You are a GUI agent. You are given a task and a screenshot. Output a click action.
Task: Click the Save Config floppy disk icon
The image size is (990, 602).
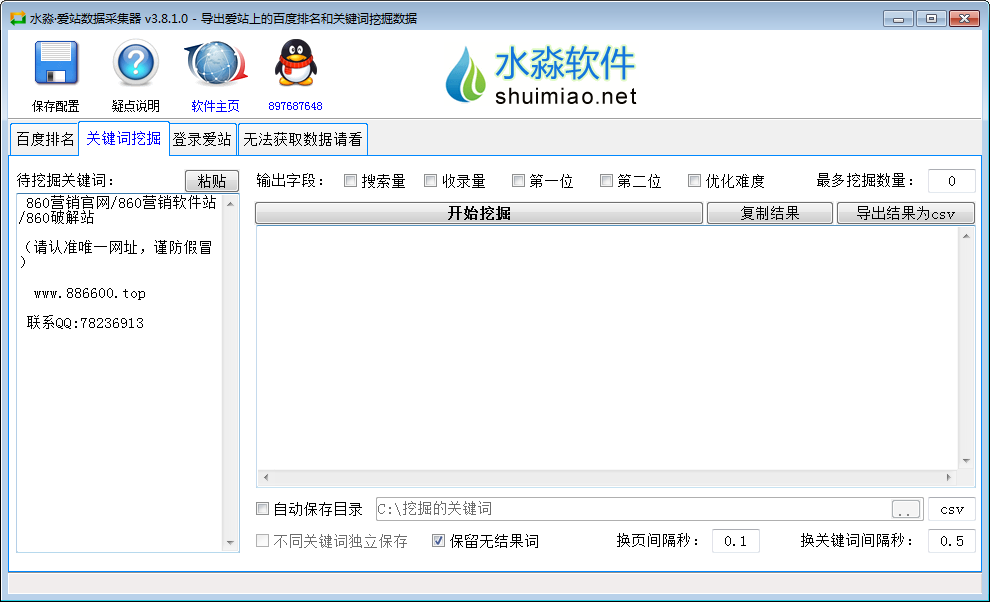56,63
